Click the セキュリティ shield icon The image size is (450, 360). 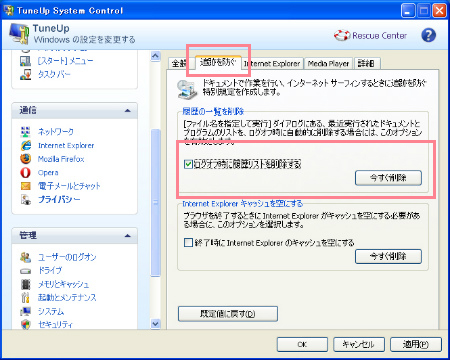[26, 324]
